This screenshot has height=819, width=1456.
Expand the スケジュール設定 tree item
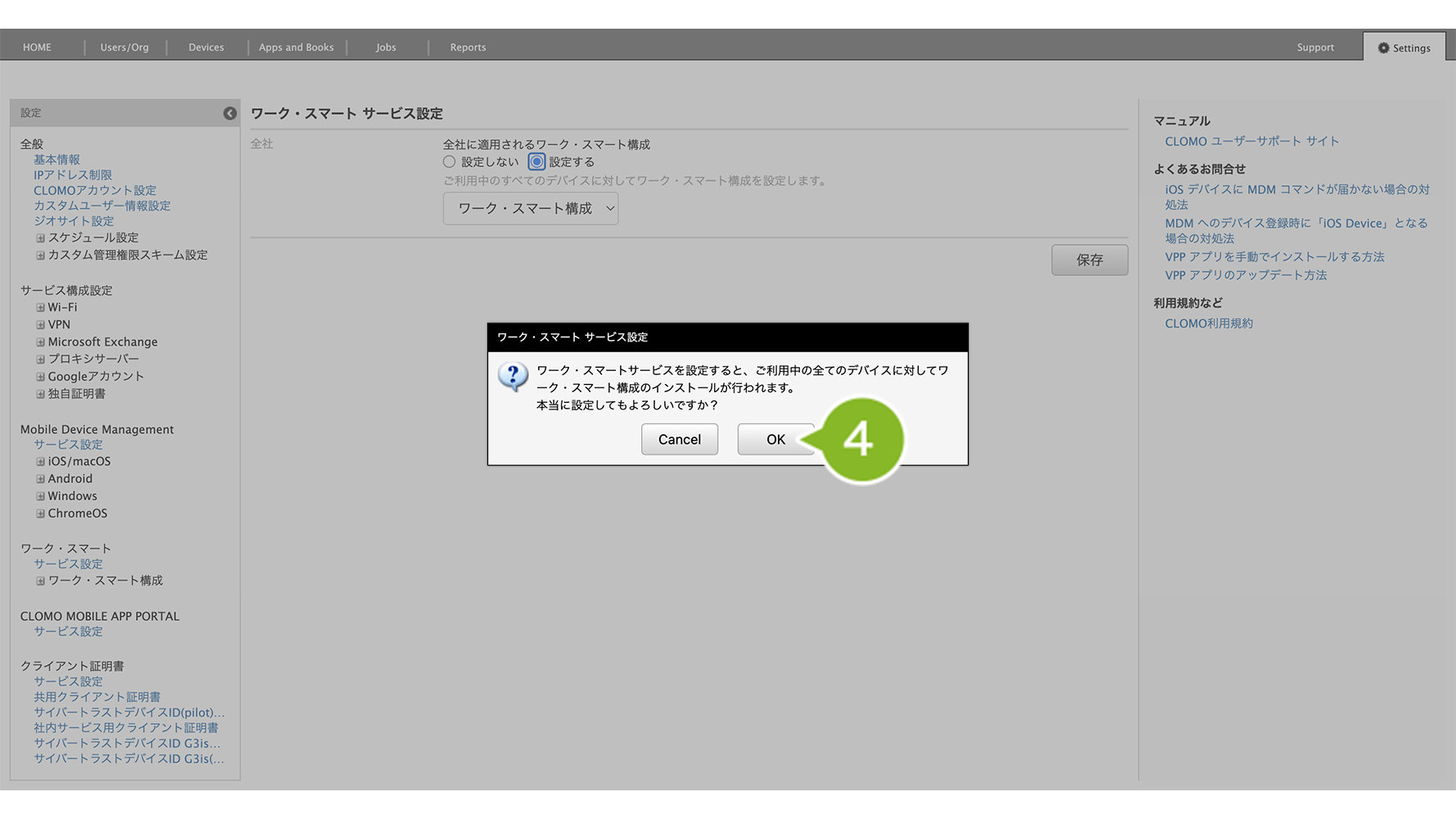(x=40, y=238)
